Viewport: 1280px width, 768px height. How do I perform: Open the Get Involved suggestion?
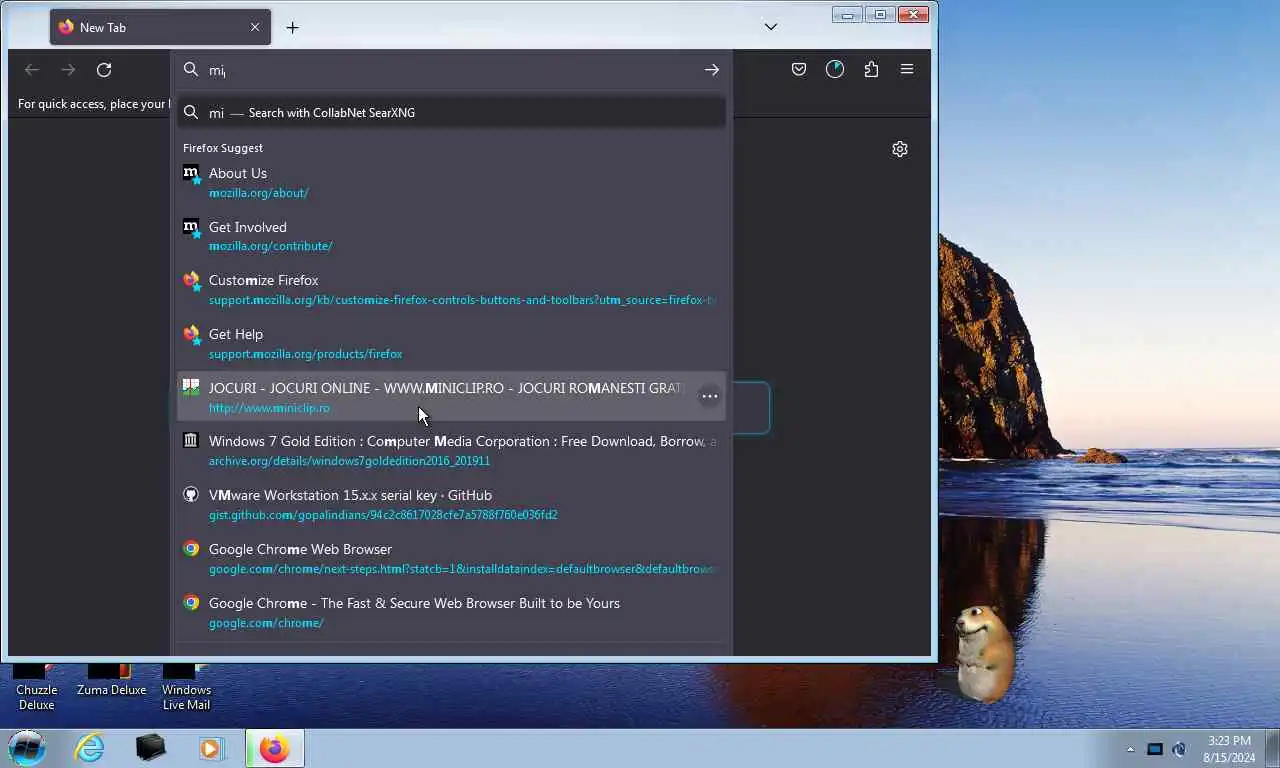451,236
